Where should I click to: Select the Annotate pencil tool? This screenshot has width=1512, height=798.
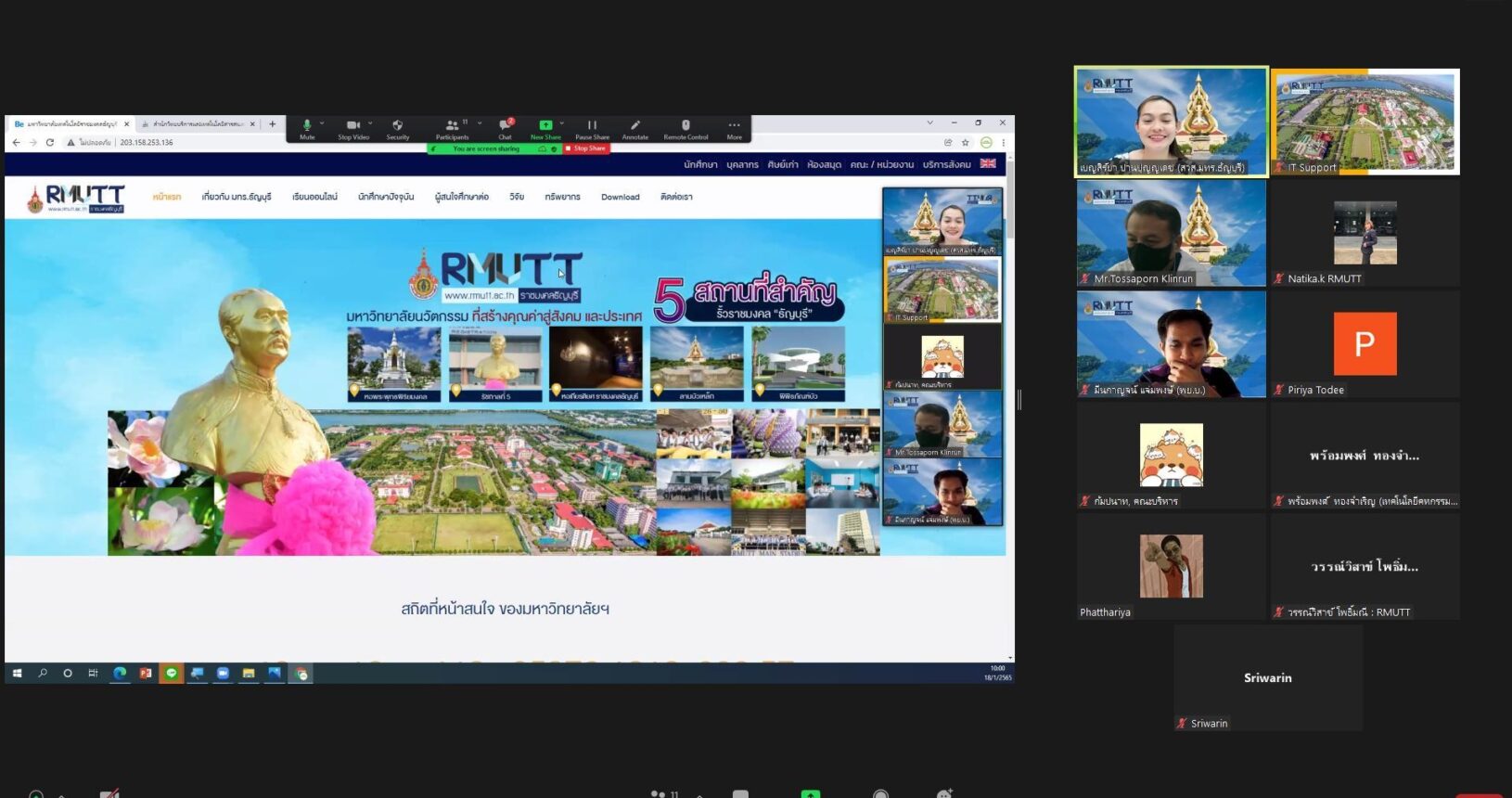click(x=634, y=129)
